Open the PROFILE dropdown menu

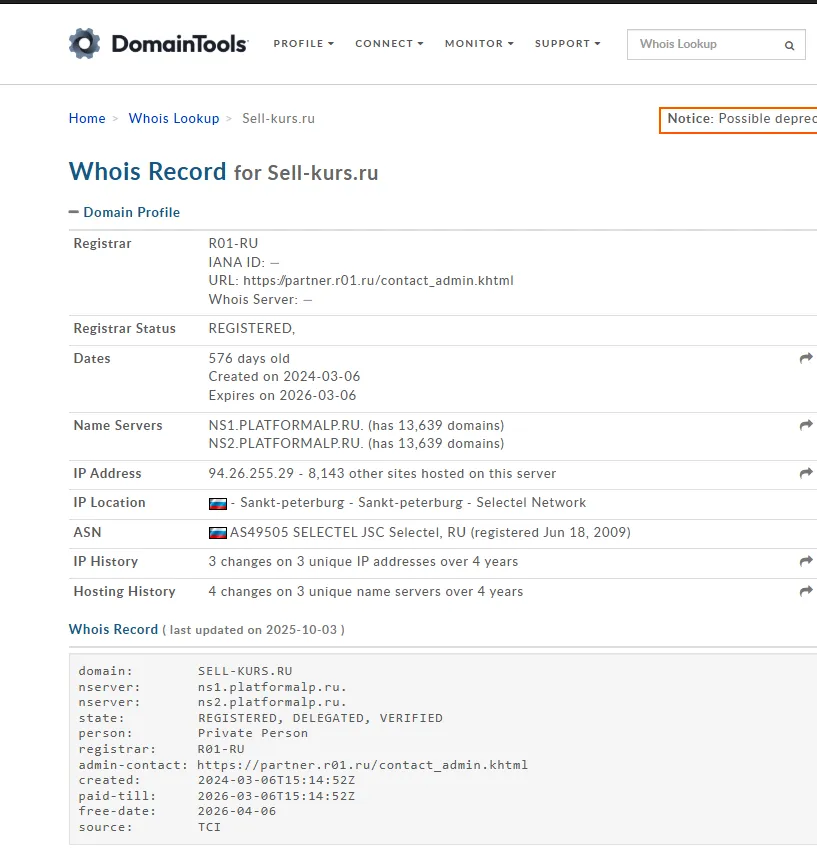(303, 43)
